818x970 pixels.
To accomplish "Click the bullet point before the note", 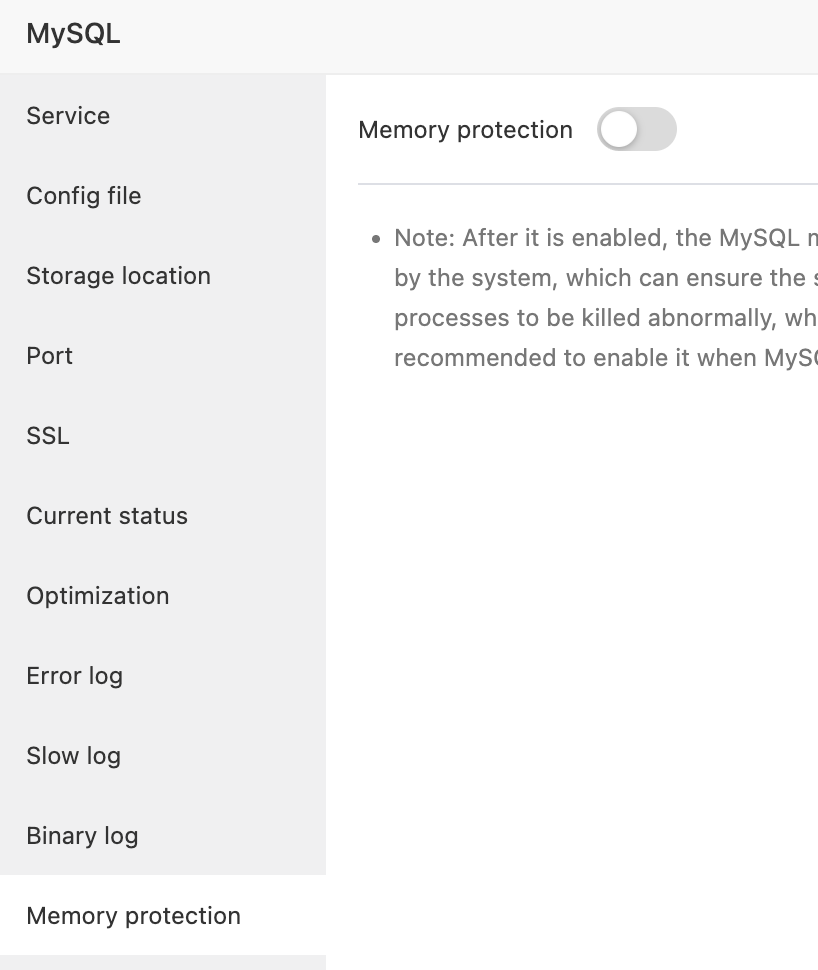I will click(376, 239).
